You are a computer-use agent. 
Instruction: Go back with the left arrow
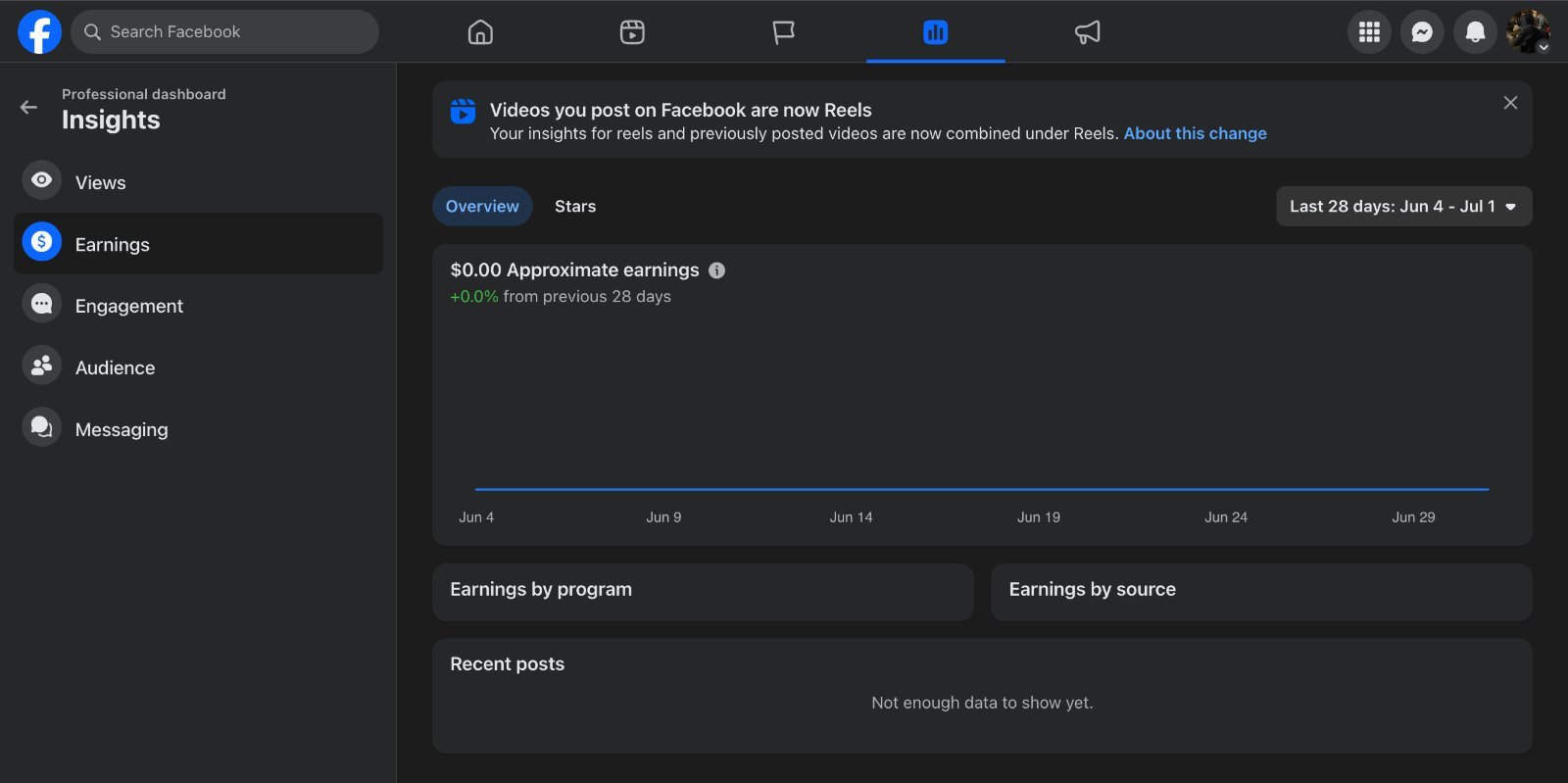tap(29, 108)
